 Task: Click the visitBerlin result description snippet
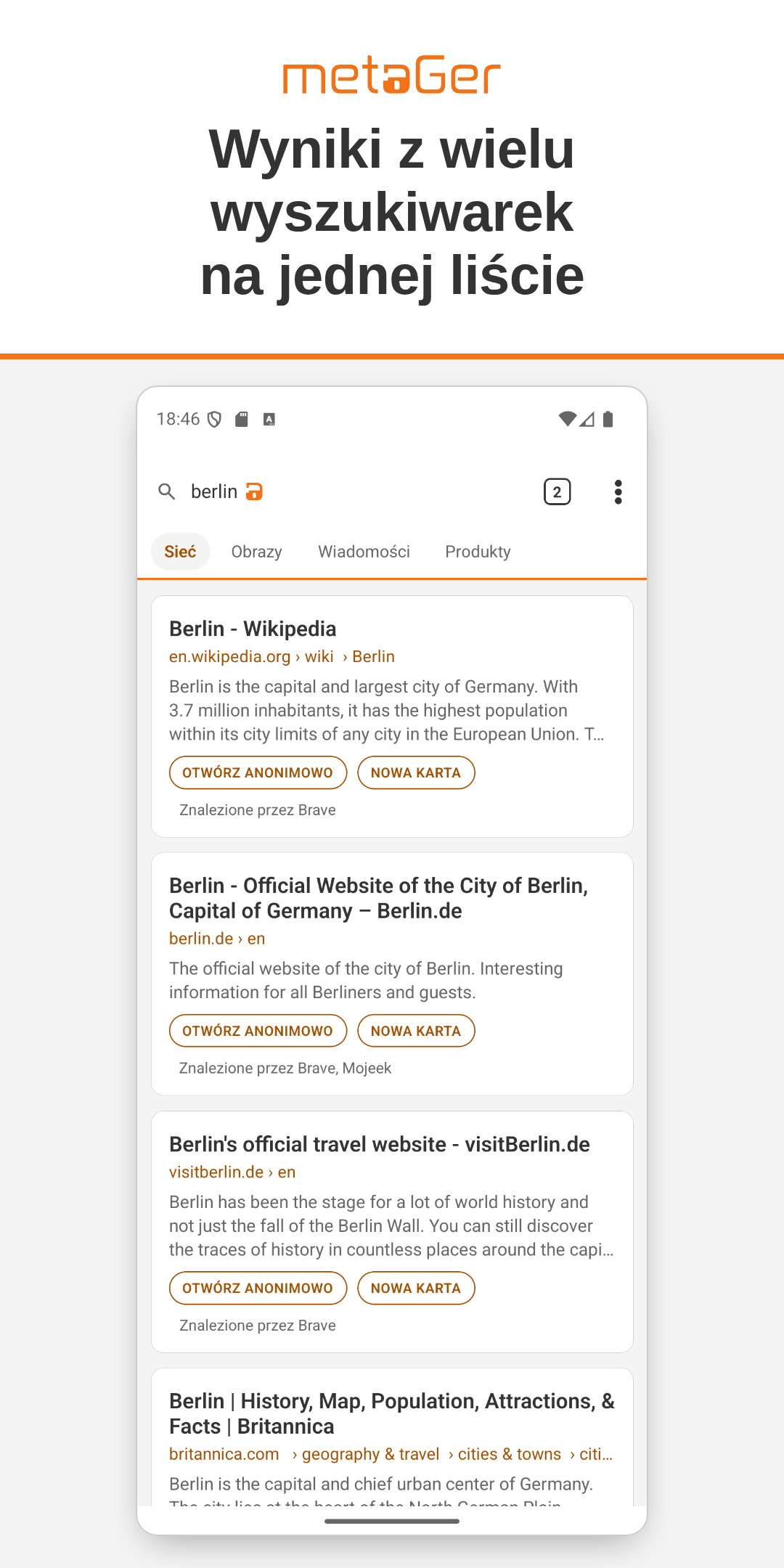(x=391, y=1225)
